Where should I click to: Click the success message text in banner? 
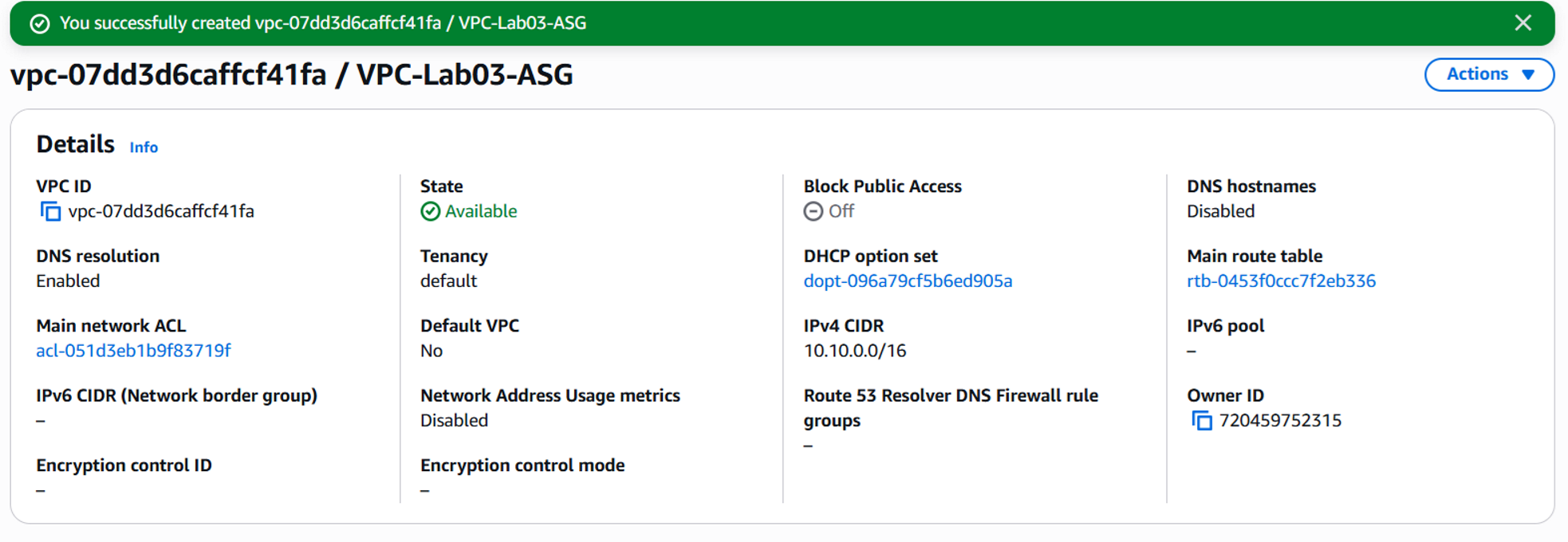pyautogui.click(x=323, y=23)
